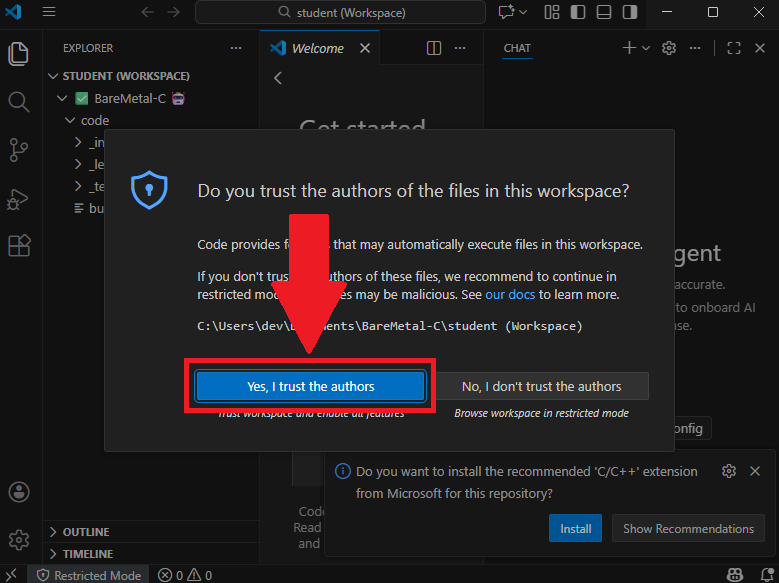Open Explorer's Views and More Actions menu
The image size is (779, 583).
(x=236, y=48)
